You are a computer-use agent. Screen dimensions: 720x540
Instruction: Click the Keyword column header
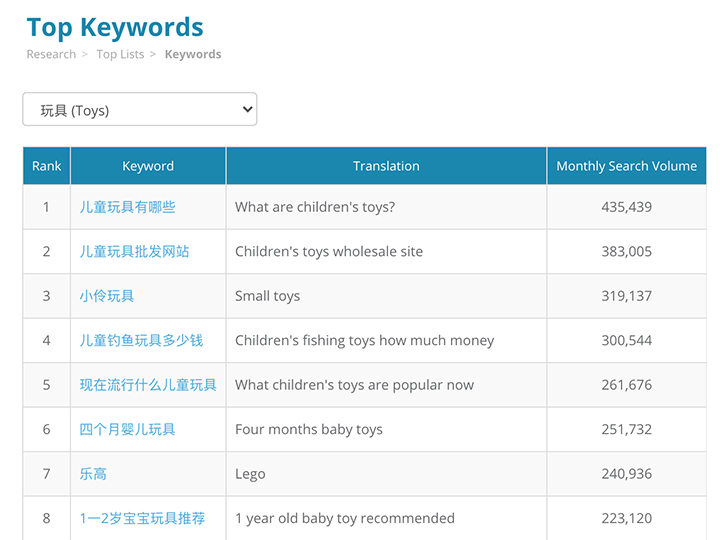tap(148, 166)
